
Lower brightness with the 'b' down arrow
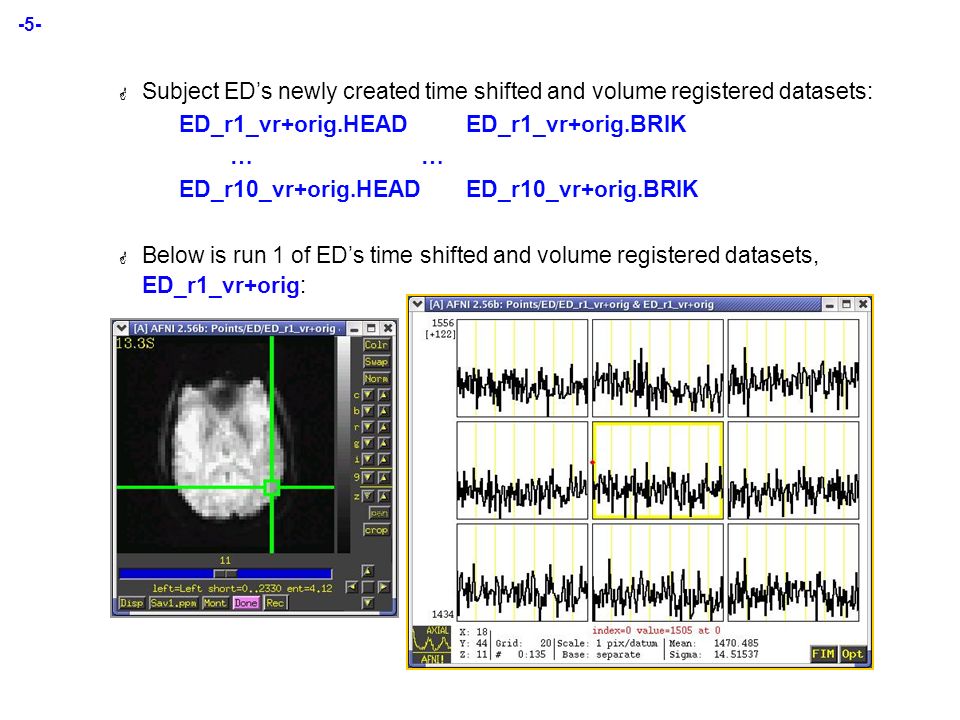pyautogui.click(x=368, y=411)
